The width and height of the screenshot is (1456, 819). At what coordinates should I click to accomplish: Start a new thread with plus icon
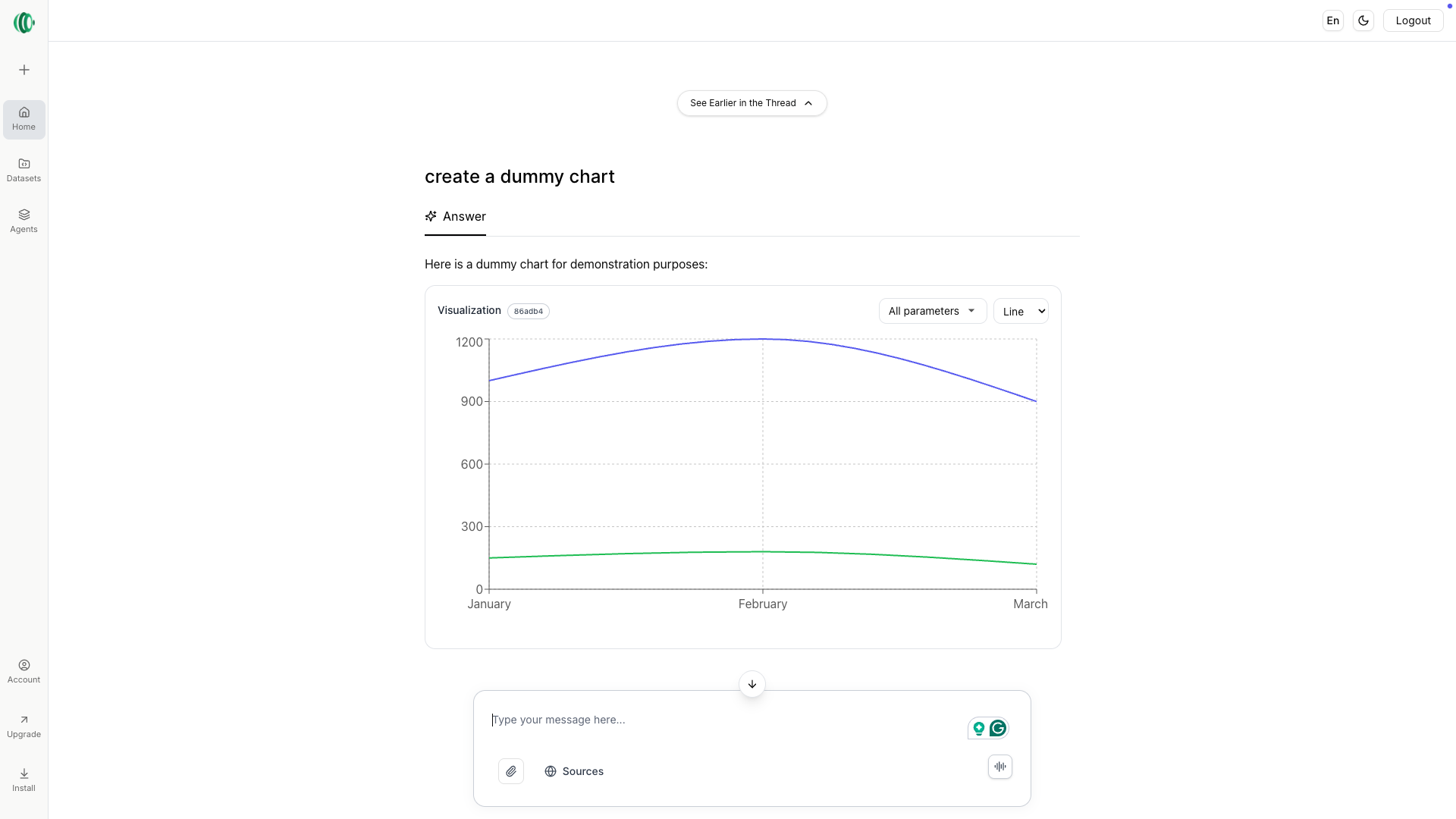coord(24,70)
